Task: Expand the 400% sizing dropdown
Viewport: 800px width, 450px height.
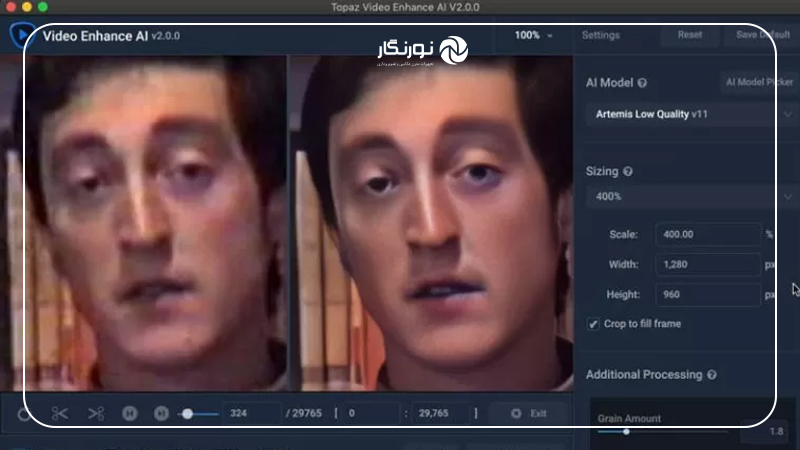Action: point(692,196)
